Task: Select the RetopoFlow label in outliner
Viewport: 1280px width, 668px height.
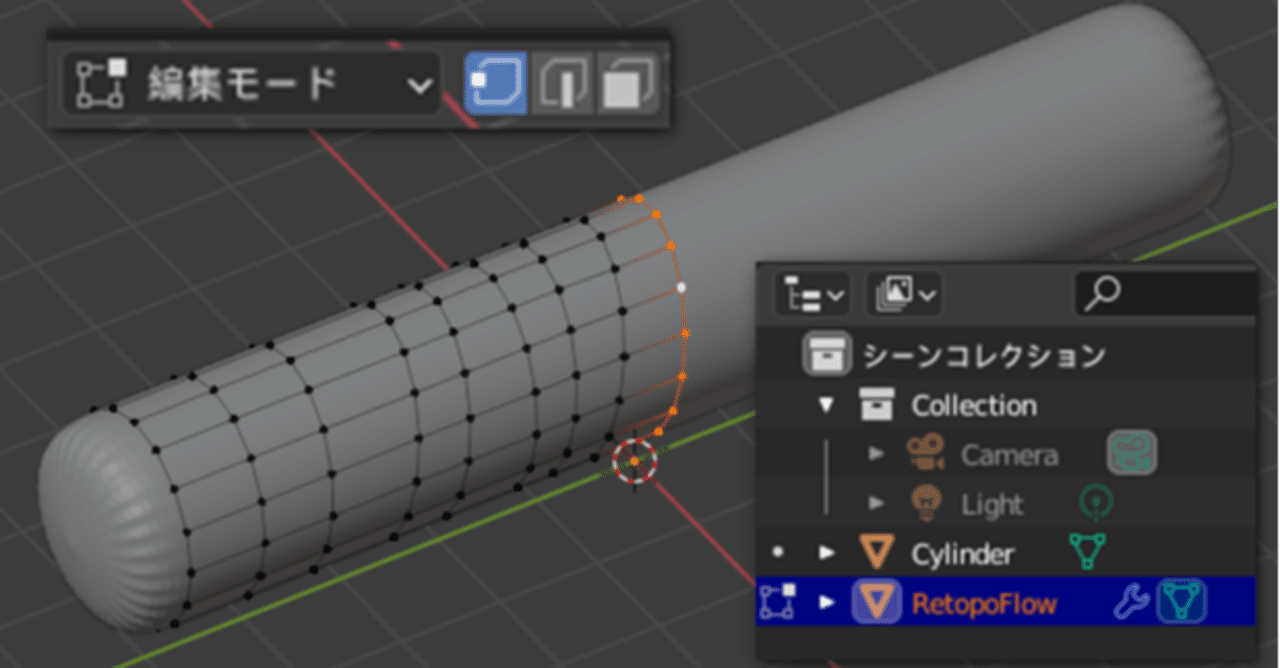Action: (x=984, y=603)
